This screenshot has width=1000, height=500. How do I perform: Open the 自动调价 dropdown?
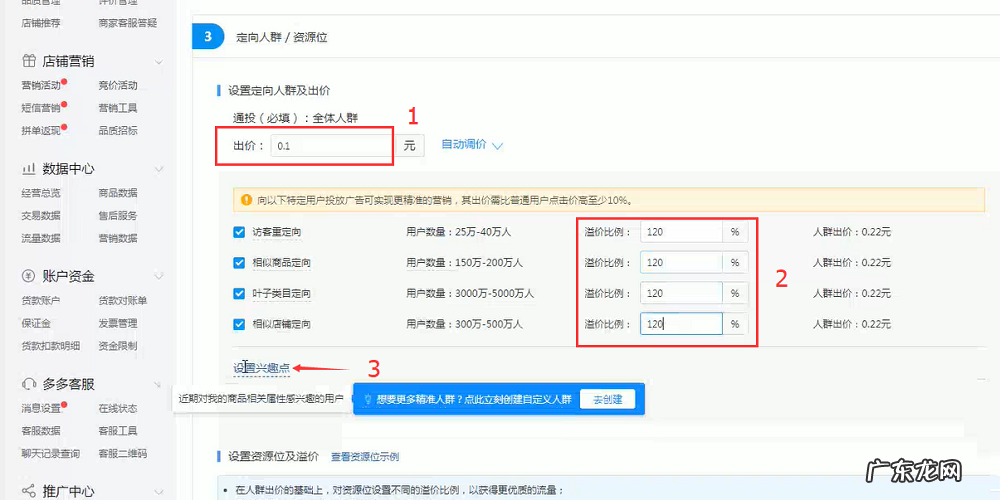click(x=472, y=145)
